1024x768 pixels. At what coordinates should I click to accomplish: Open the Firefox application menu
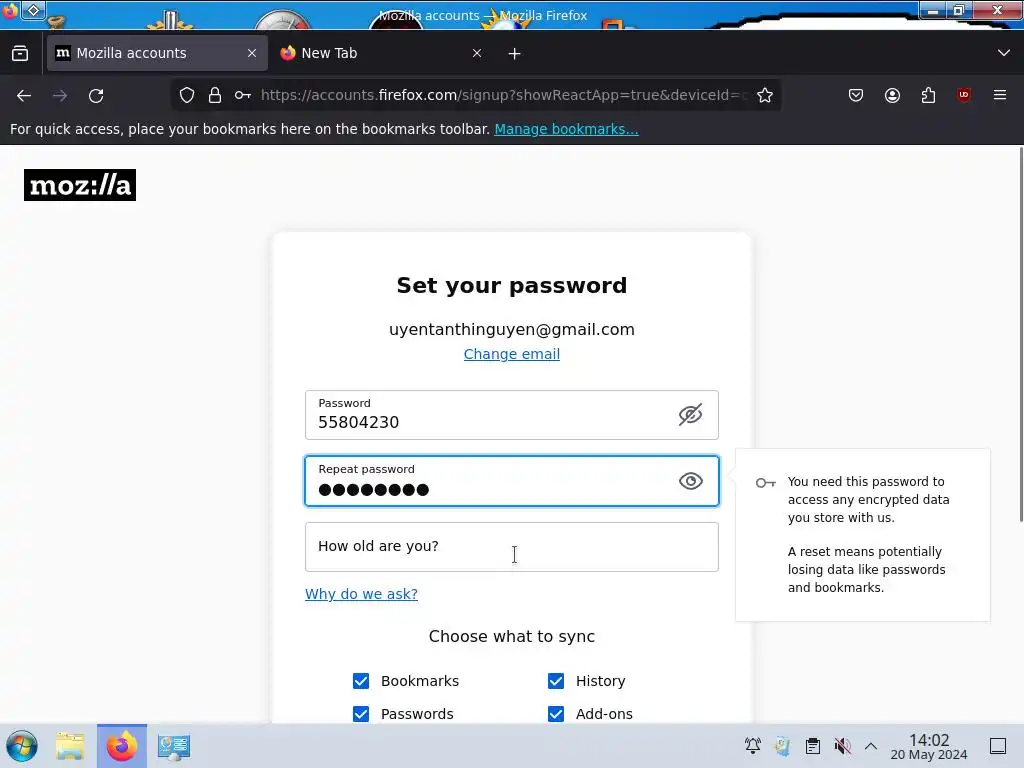1000,95
